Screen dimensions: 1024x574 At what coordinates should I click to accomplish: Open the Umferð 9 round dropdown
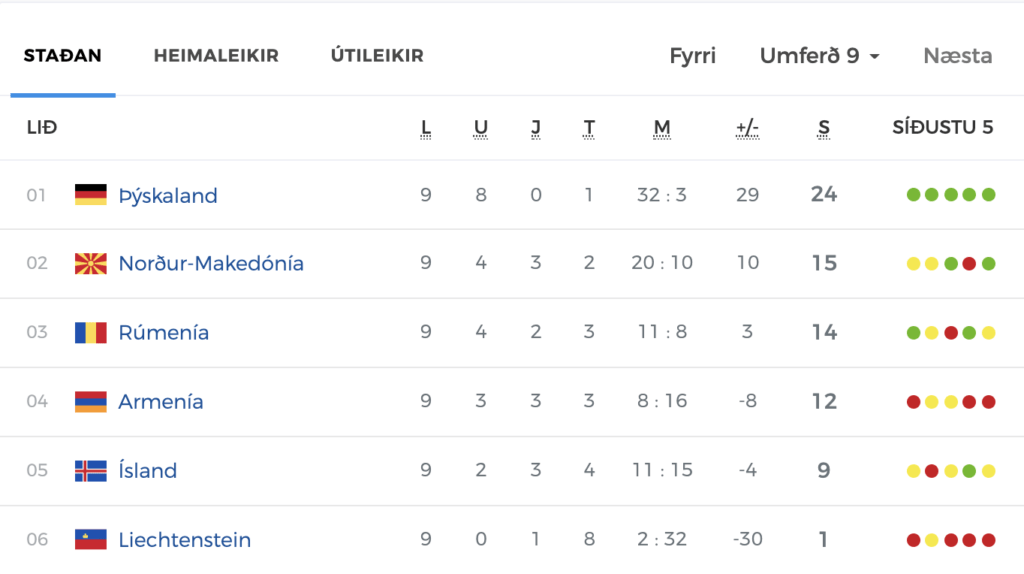[819, 56]
